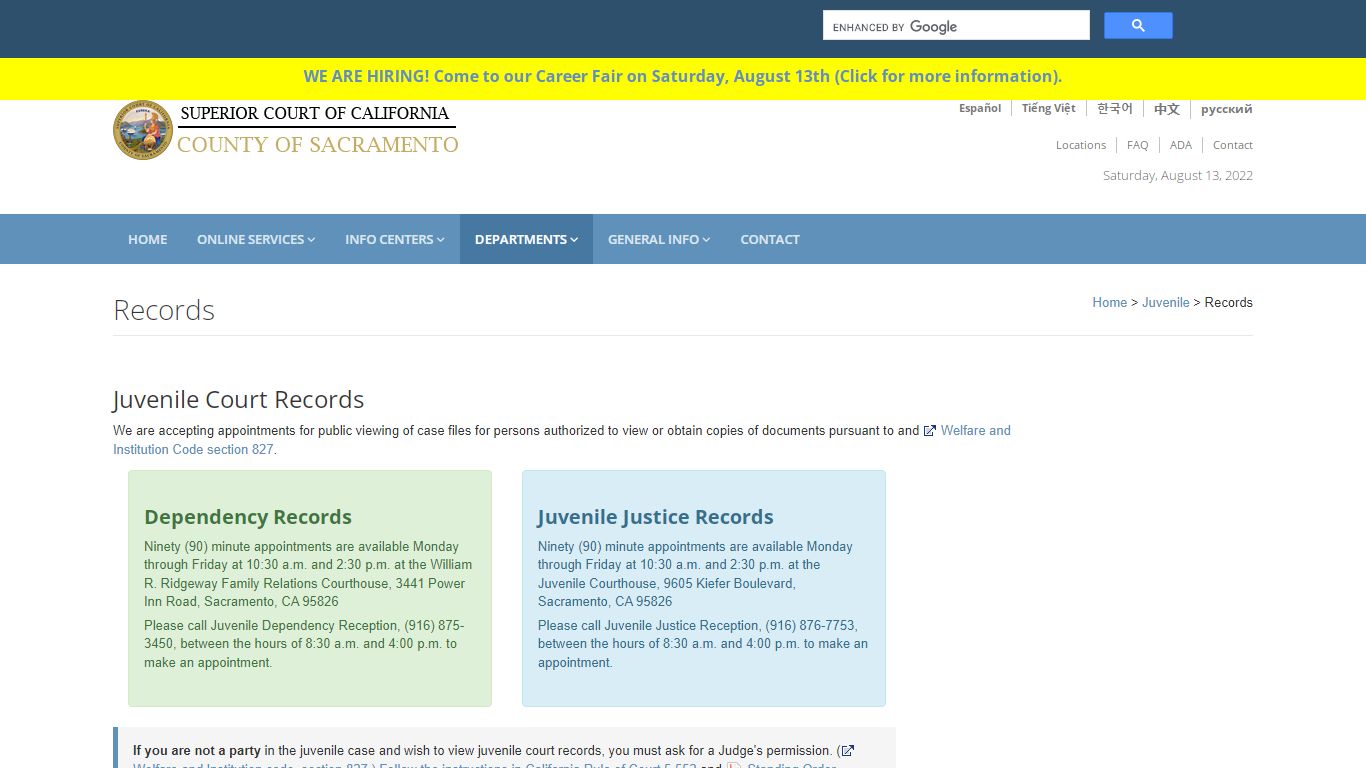Open CONTACT in the navigation bar
The height and width of the screenshot is (768, 1366).
click(770, 239)
